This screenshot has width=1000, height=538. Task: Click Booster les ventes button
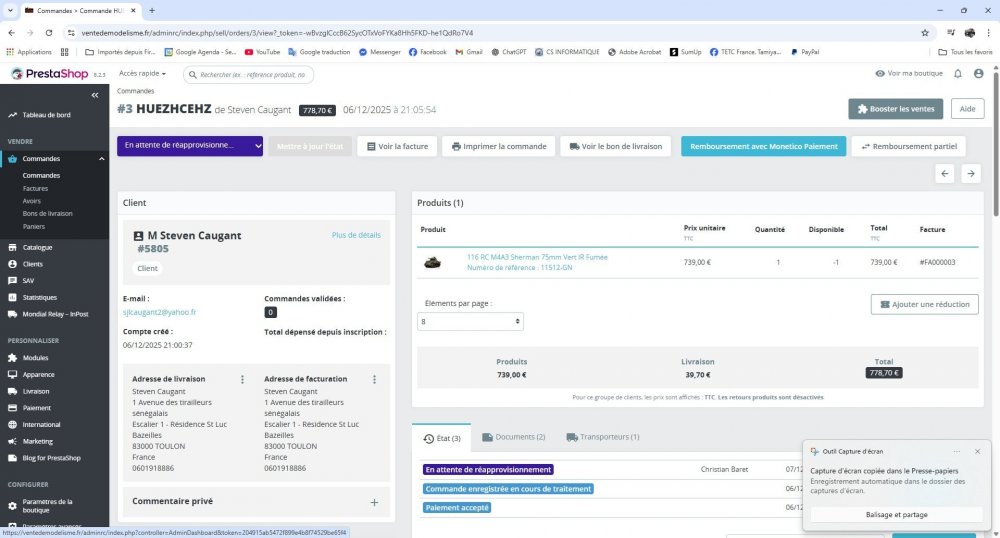click(895, 109)
